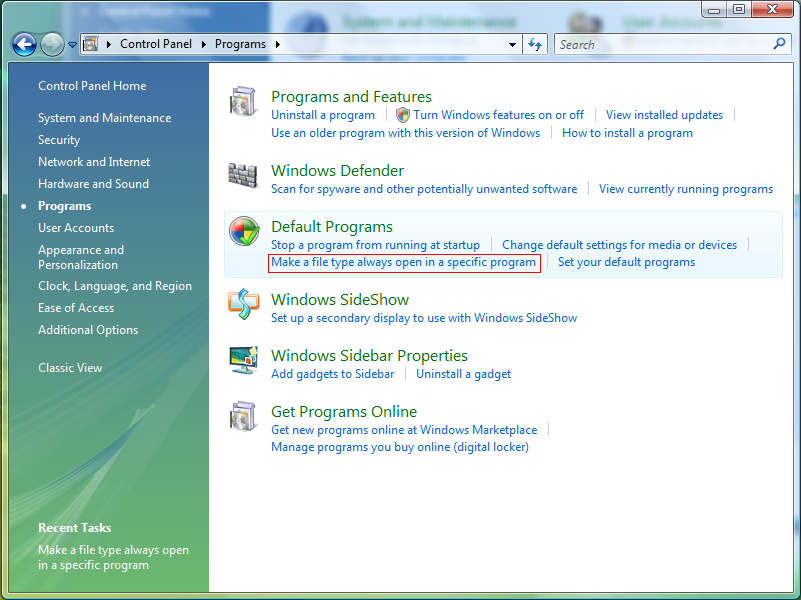Screen dimensions: 801x600
Task: Click the Search input box
Action: point(664,44)
